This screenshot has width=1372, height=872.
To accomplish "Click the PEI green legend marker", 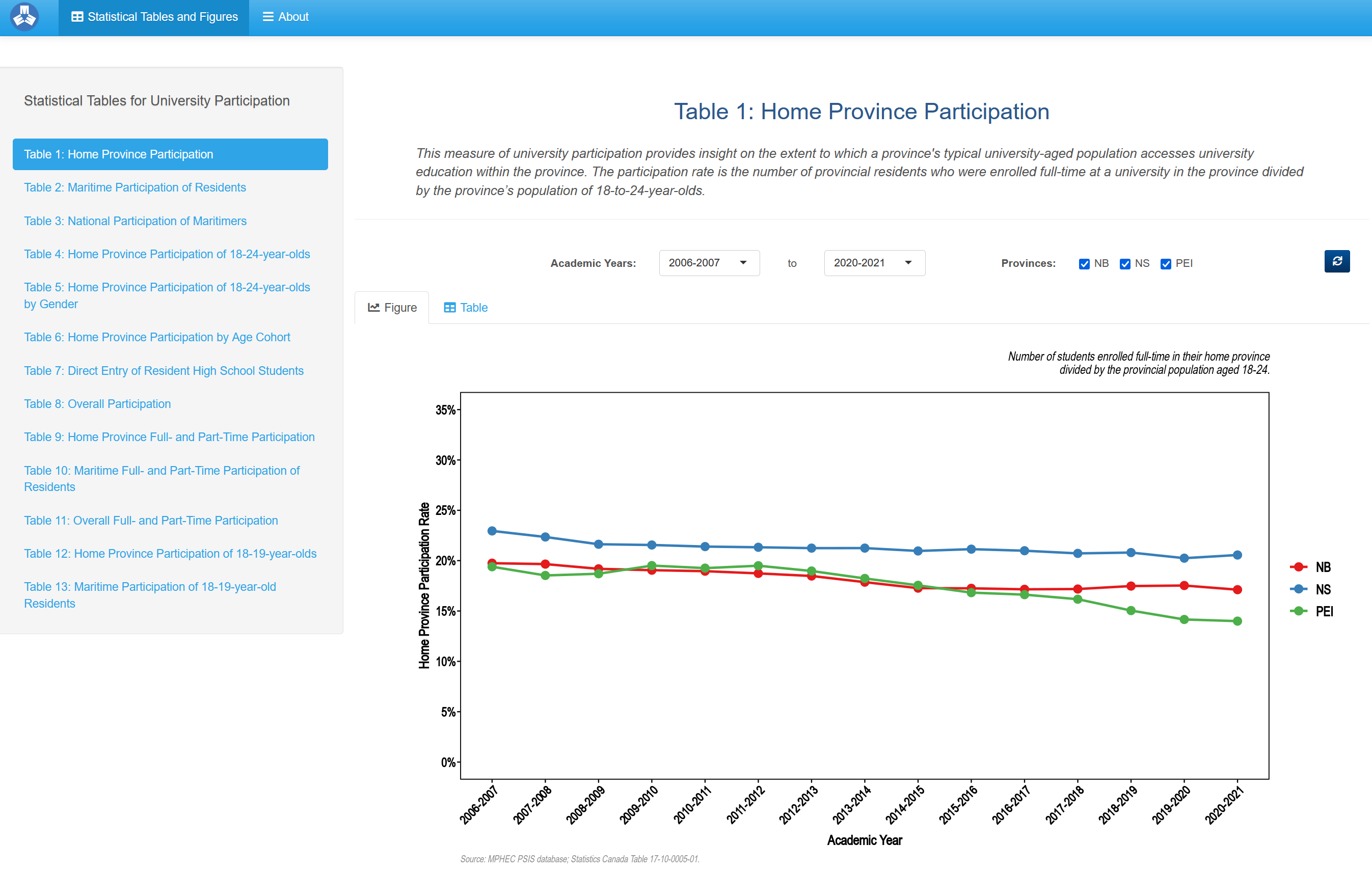I will 1298,611.
